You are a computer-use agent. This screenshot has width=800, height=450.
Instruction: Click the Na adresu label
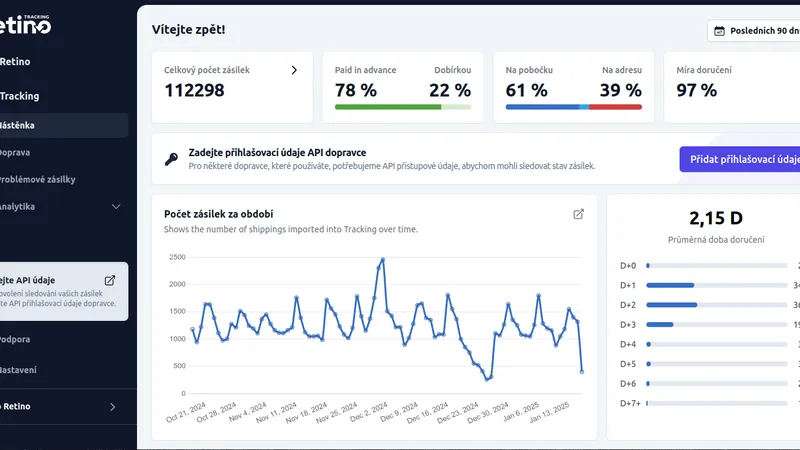tap(622, 70)
